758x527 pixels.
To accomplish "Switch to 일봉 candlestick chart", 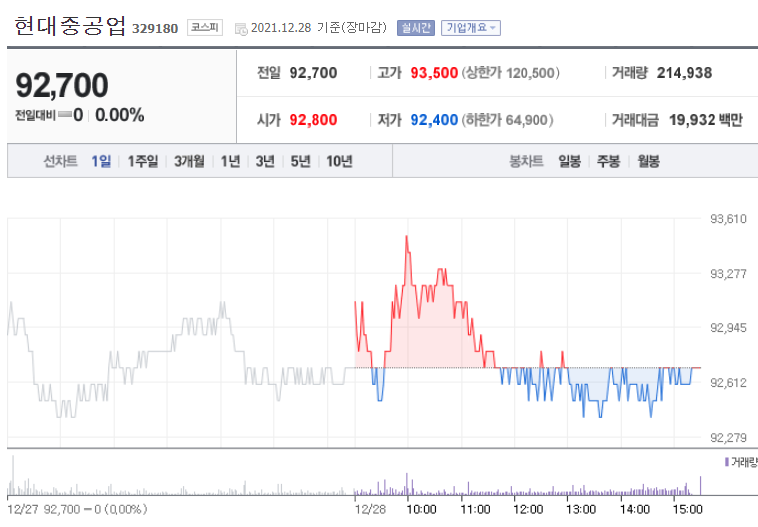I will tap(569, 161).
